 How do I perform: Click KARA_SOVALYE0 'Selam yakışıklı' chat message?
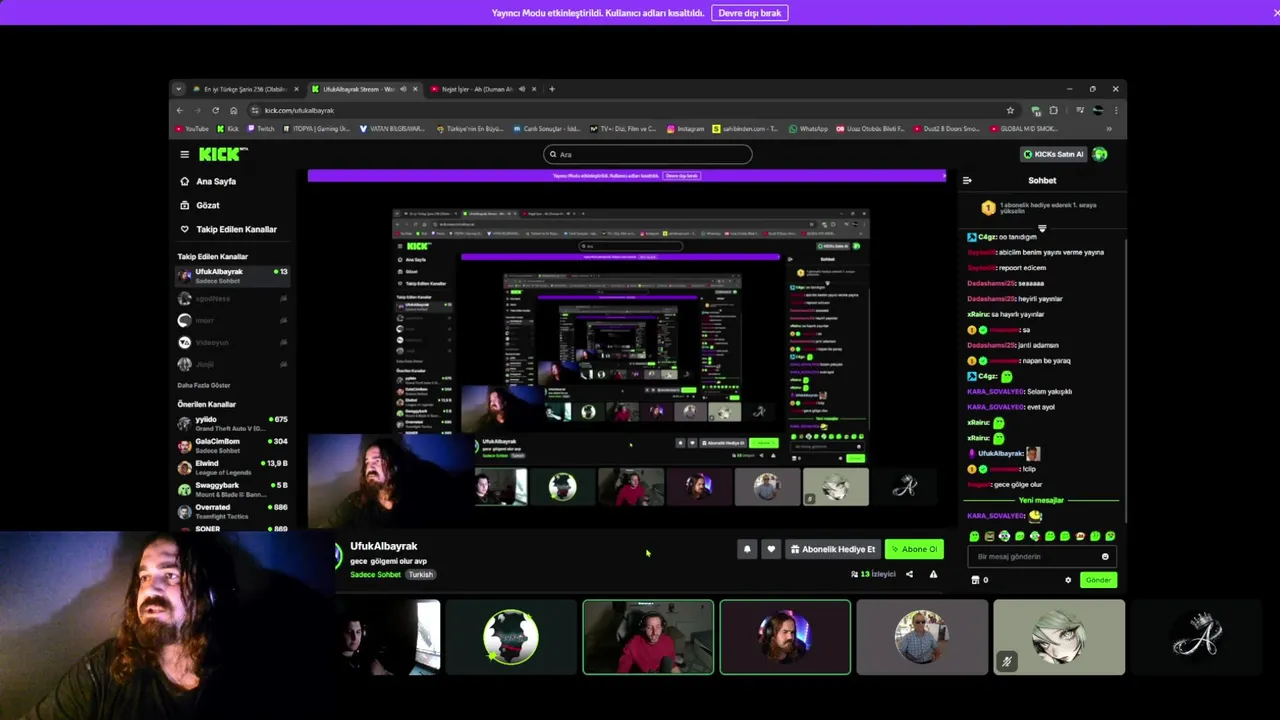[x=1020, y=392]
